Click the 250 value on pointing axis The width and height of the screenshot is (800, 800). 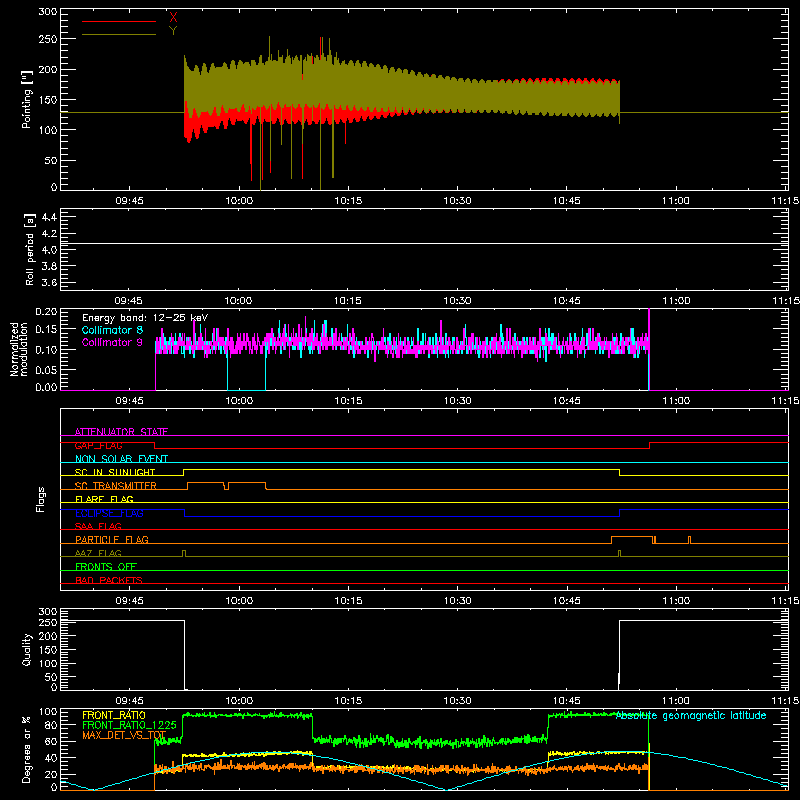47,39
